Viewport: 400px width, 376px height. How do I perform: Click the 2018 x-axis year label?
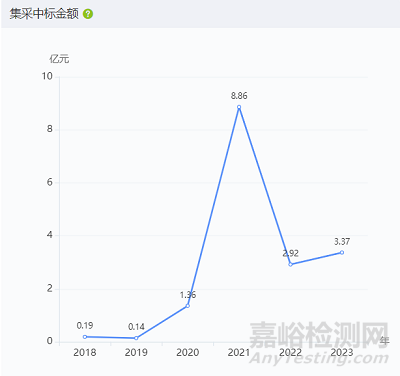pyautogui.click(x=85, y=352)
